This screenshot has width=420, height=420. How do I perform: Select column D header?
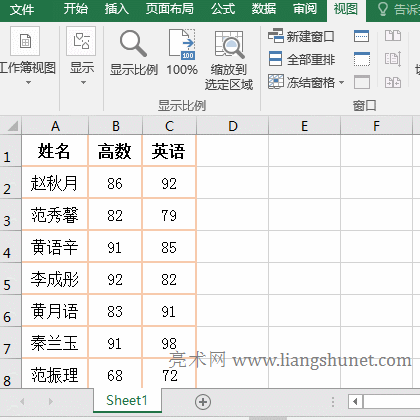pos(233,126)
